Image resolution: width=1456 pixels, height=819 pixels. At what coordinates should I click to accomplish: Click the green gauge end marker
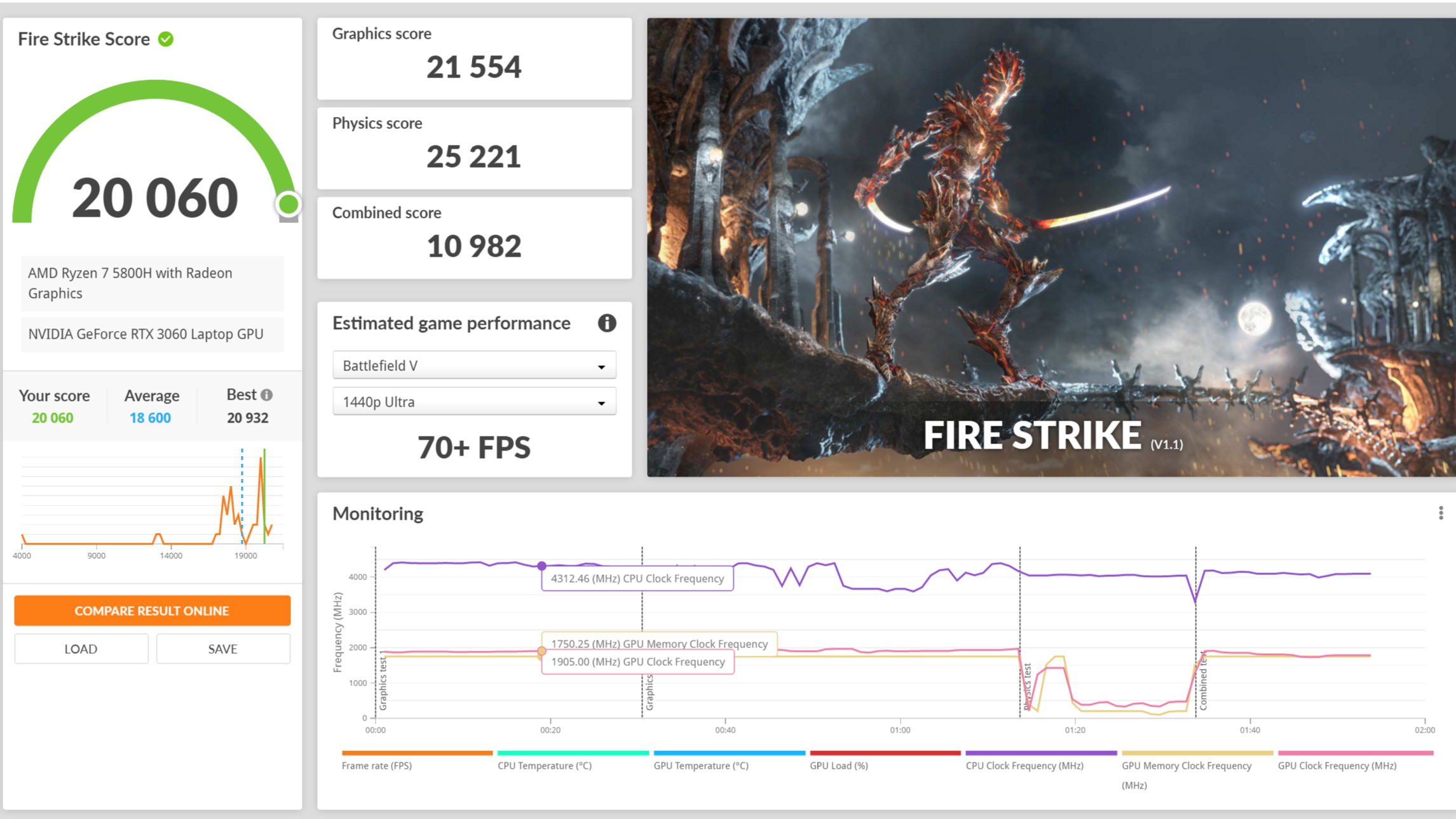pos(289,204)
